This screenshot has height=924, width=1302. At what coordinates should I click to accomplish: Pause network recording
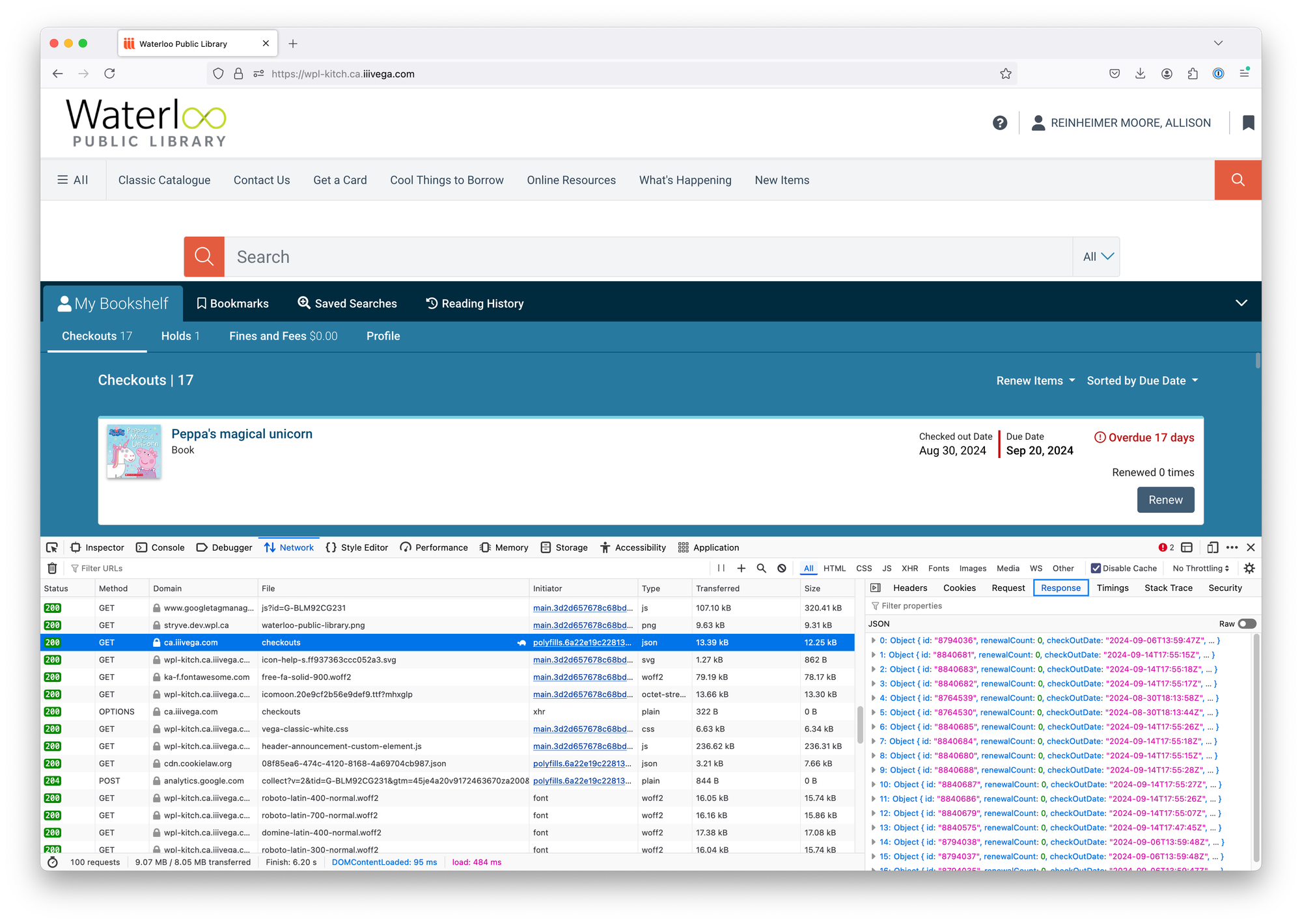click(x=721, y=568)
